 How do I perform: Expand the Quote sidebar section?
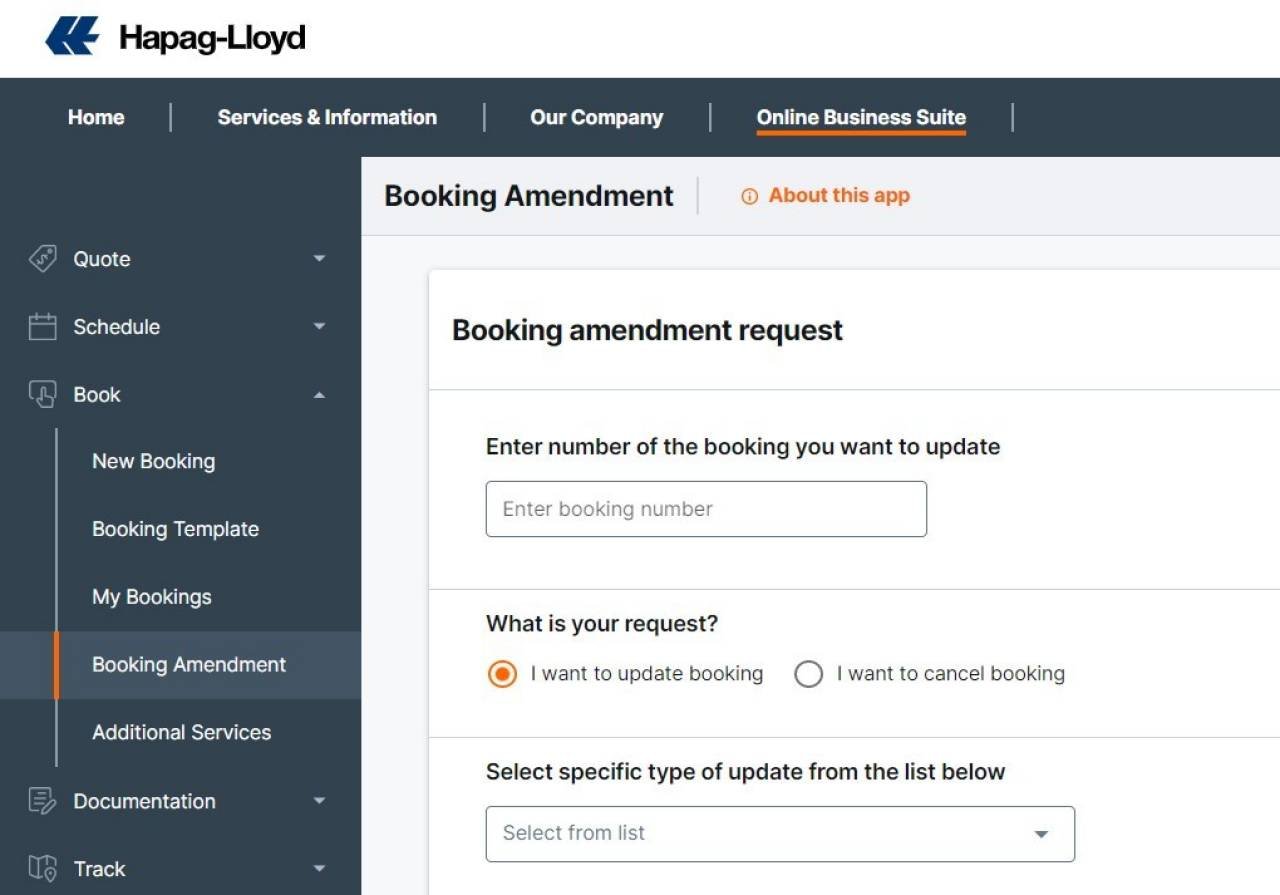coord(318,258)
